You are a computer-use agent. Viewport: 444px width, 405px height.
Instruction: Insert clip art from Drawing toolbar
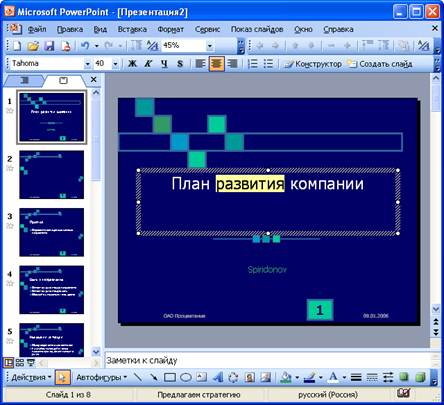click(249, 377)
